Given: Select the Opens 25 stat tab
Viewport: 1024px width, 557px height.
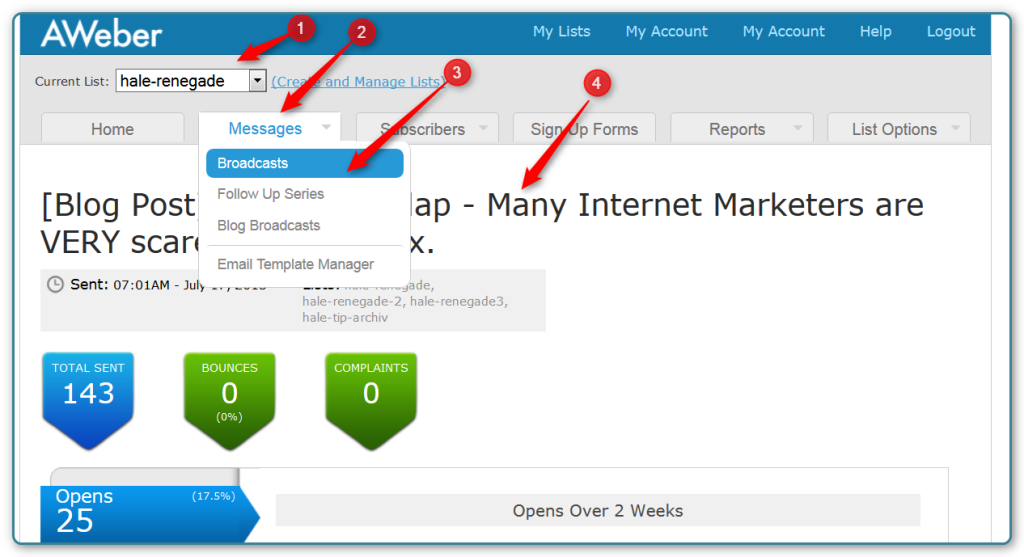Looking at the screenshot, I should [x=150, y=514].
